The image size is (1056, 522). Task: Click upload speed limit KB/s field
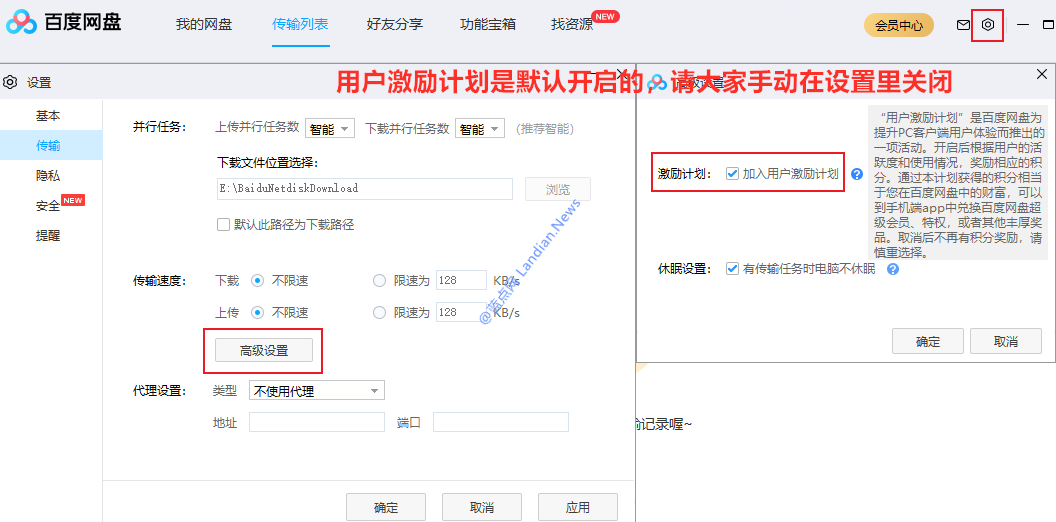pos(461,313)
